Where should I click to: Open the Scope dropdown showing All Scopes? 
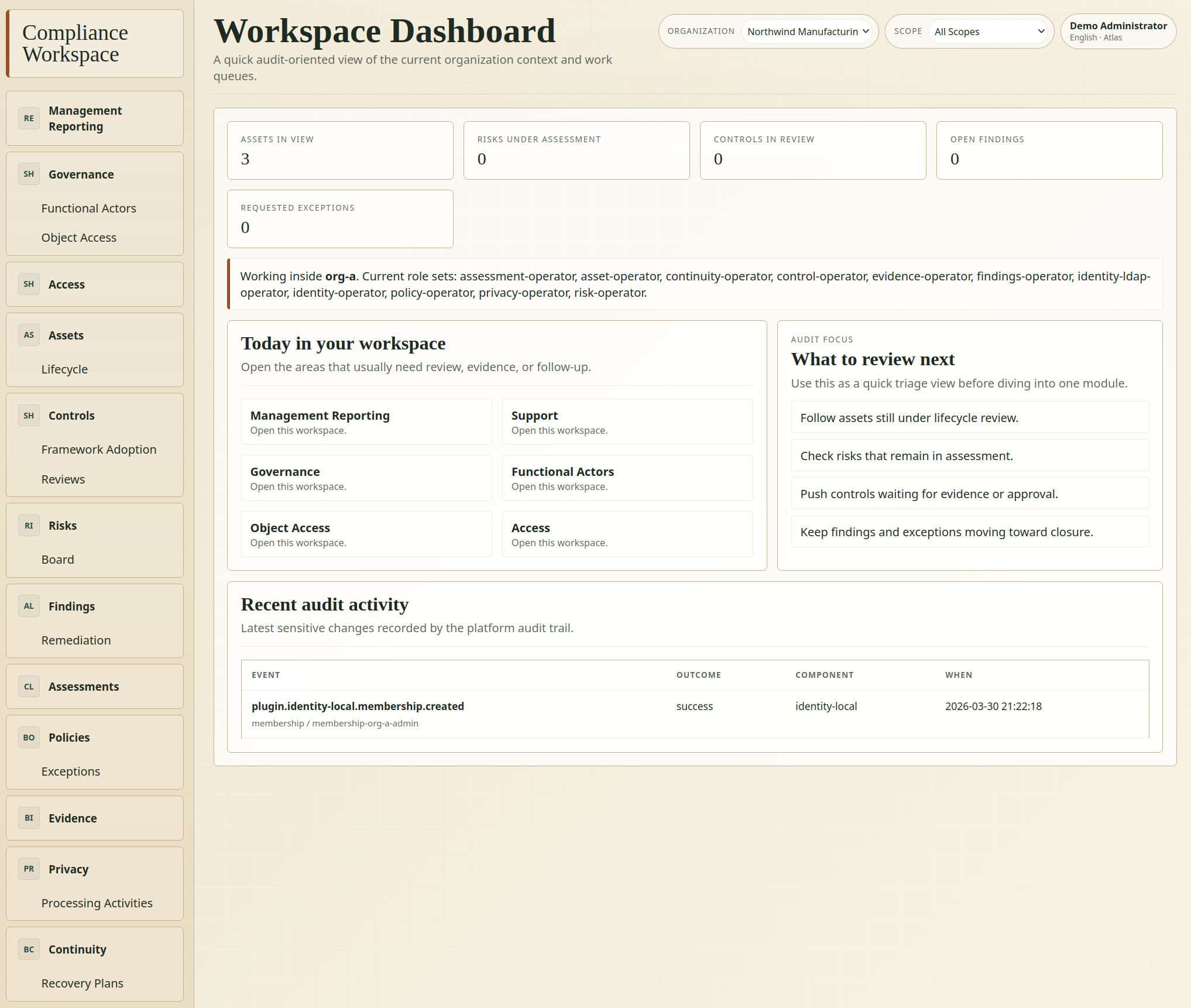click(989, 32)
